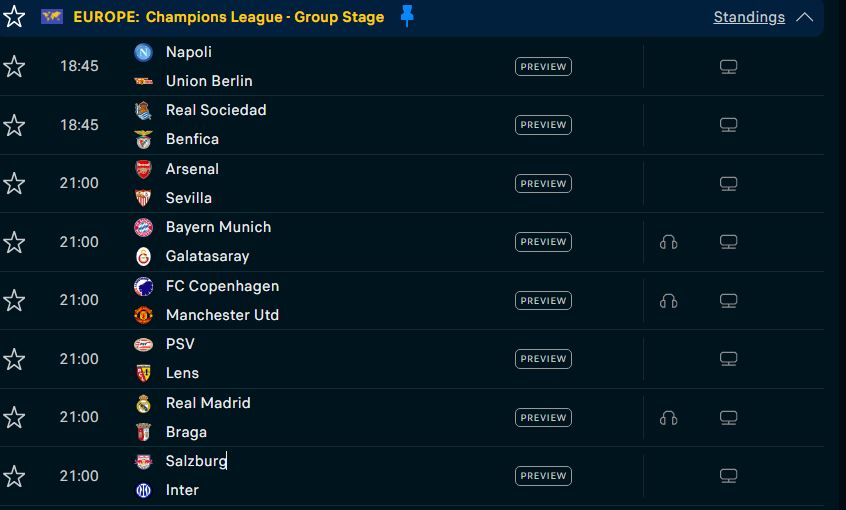Click TV icon for Salzburg vs Inter
This screenshot has height=510, width=846.
[x=728, y=476]
